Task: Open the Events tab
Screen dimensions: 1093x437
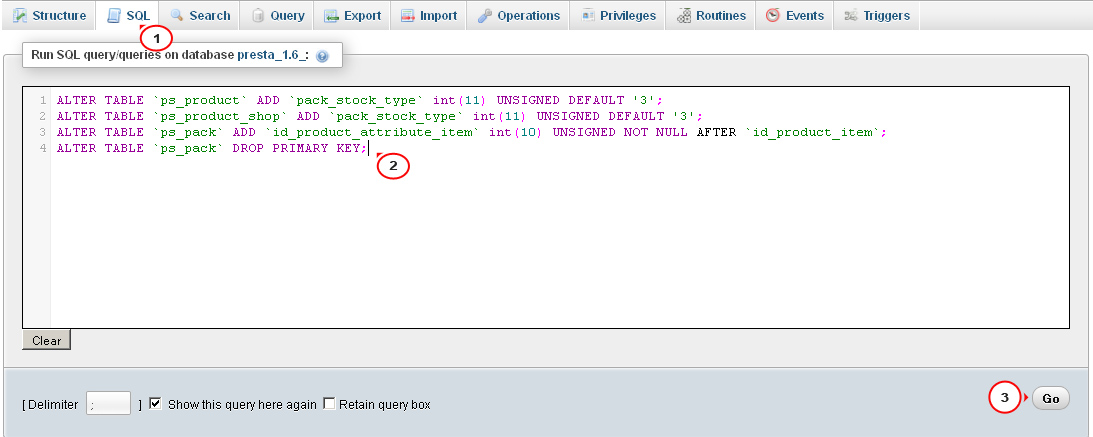Action: coord(794,15)
